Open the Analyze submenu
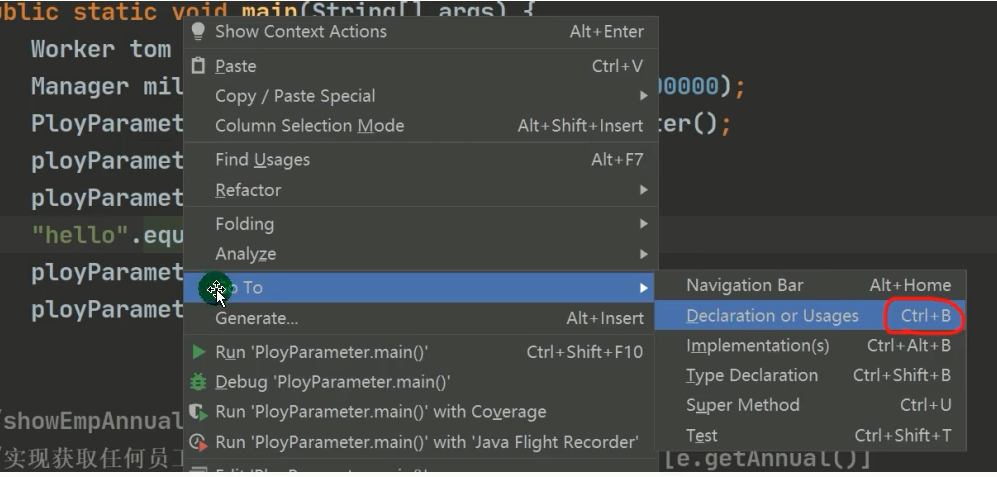 245,254
